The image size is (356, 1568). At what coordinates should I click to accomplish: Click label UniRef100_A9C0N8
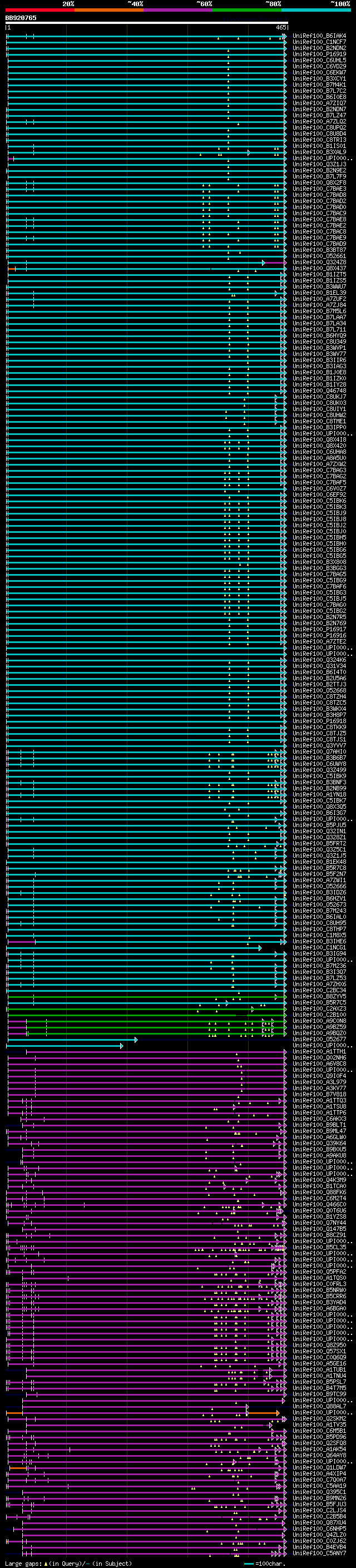click(319, 1021)
